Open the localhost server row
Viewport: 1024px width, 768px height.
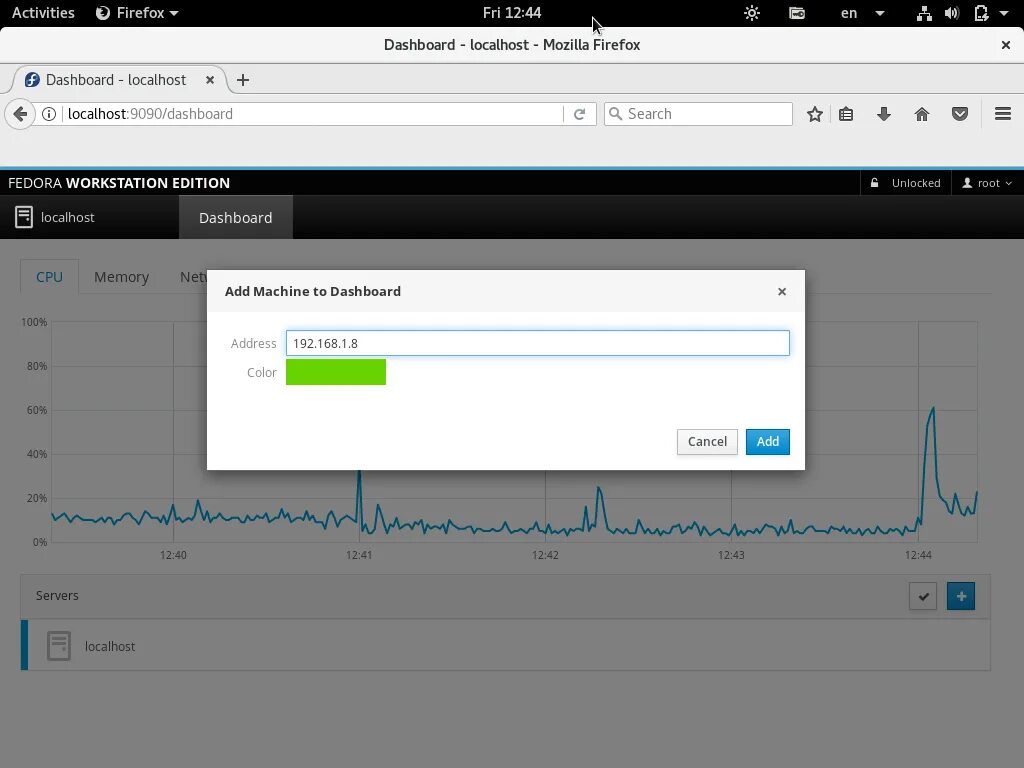(505, 645)
